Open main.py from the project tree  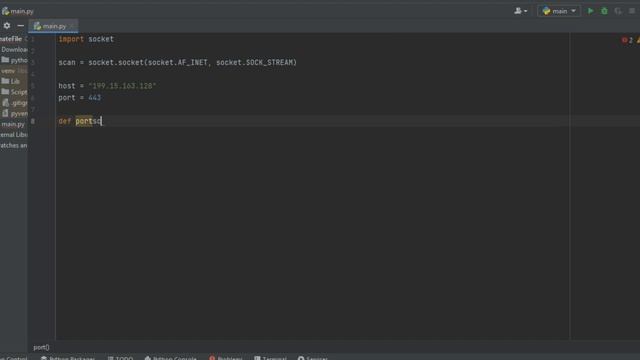(x=13, y=124)
